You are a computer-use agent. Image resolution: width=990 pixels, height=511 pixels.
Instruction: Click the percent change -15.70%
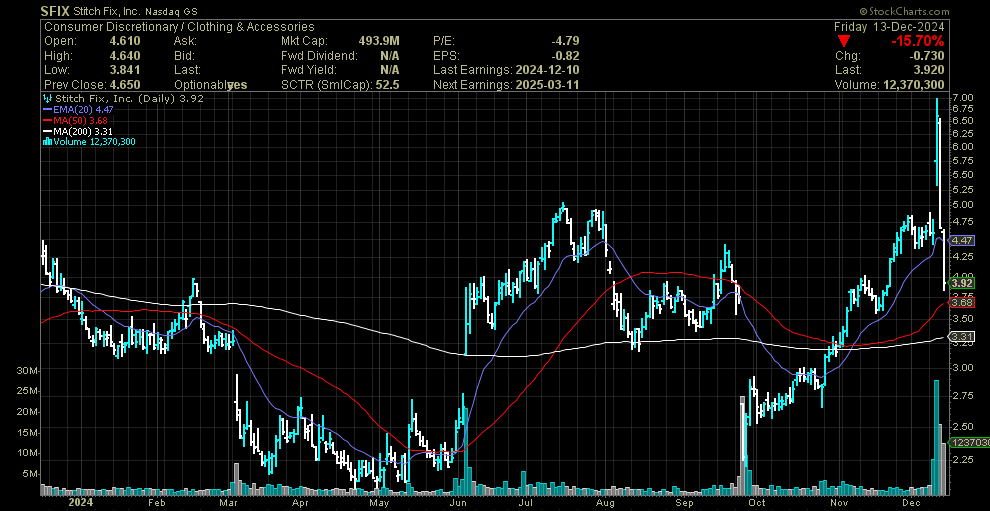coord(917,42)
